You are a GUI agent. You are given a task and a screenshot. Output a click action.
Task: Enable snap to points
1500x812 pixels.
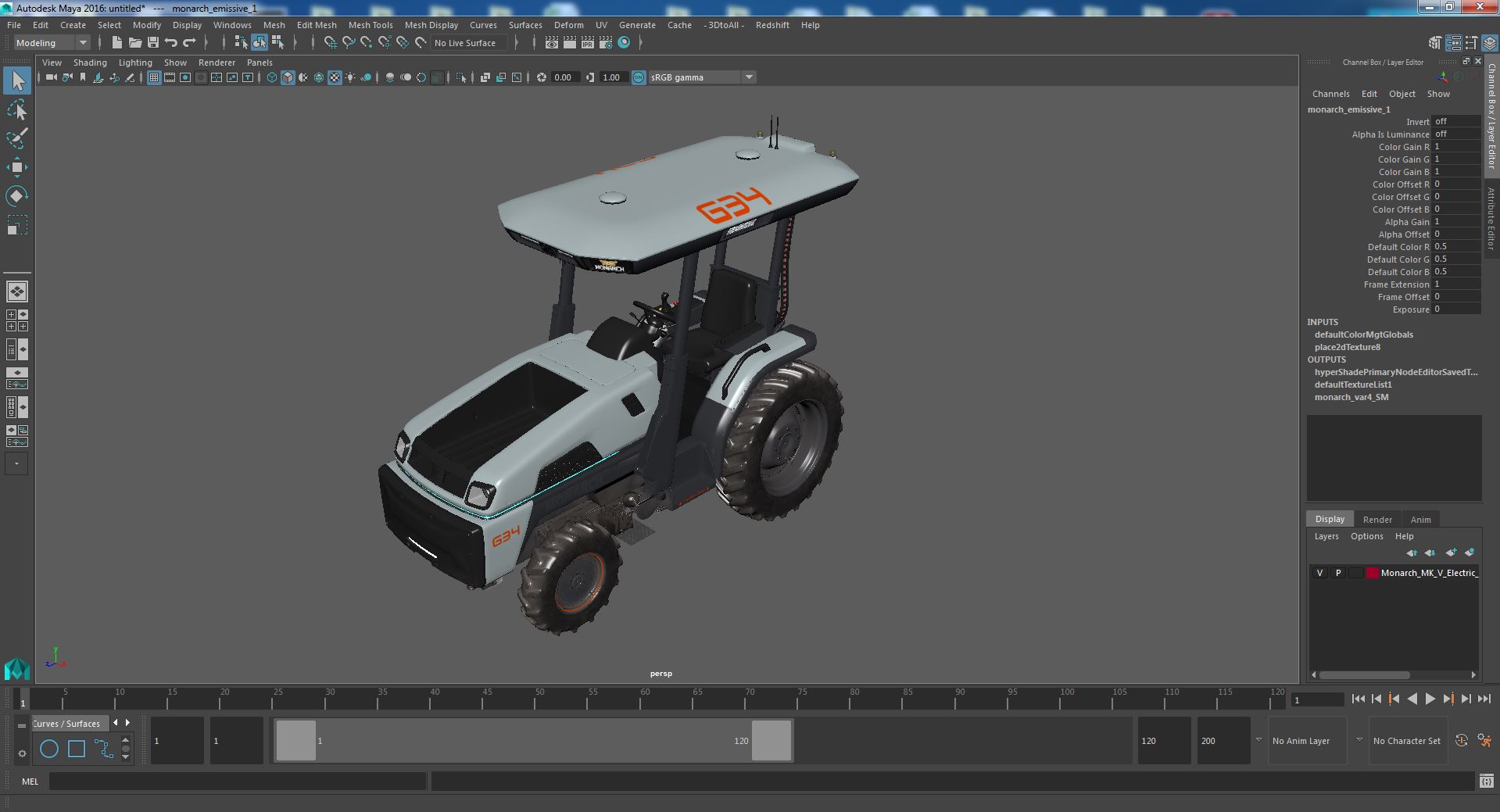pos(367,43)
